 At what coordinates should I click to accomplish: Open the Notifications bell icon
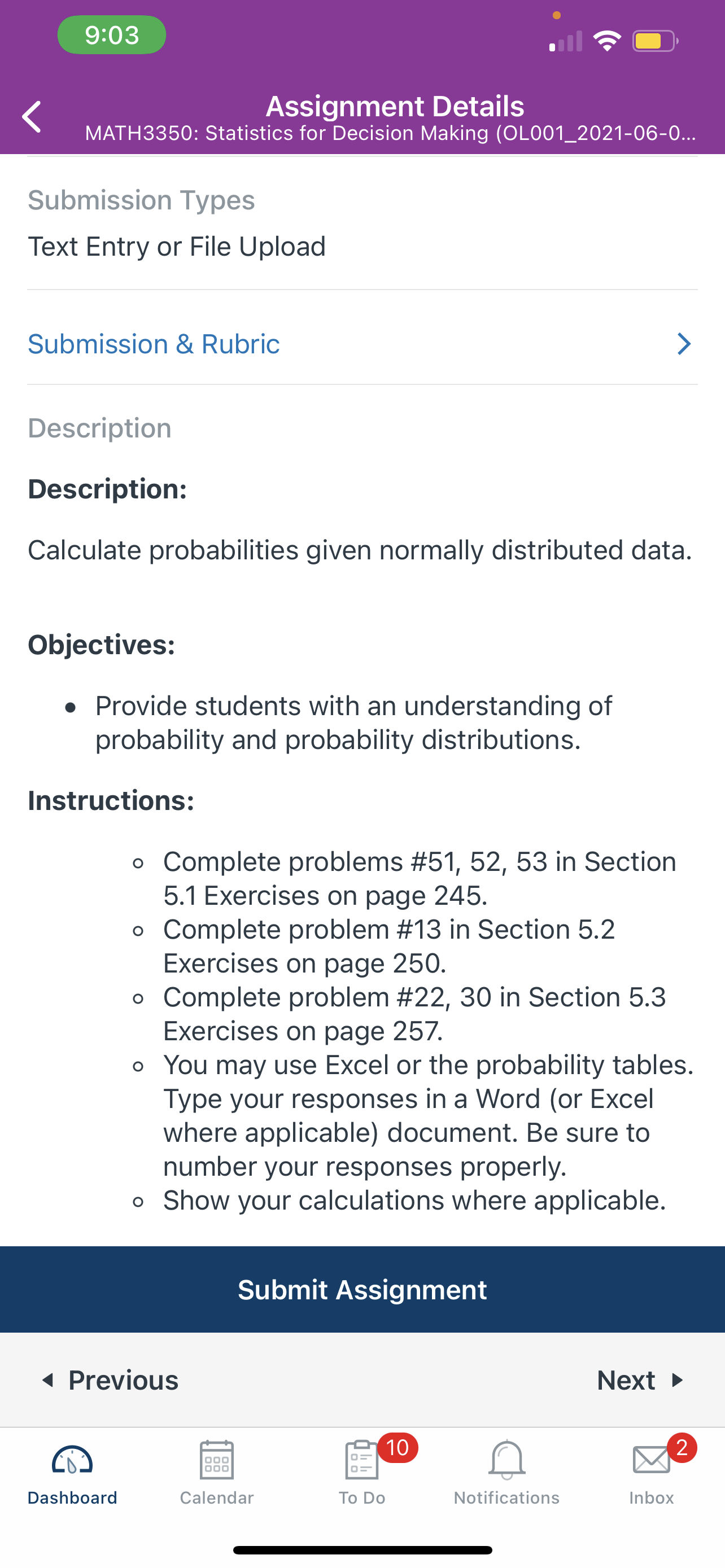click(x=506, y=1459)
